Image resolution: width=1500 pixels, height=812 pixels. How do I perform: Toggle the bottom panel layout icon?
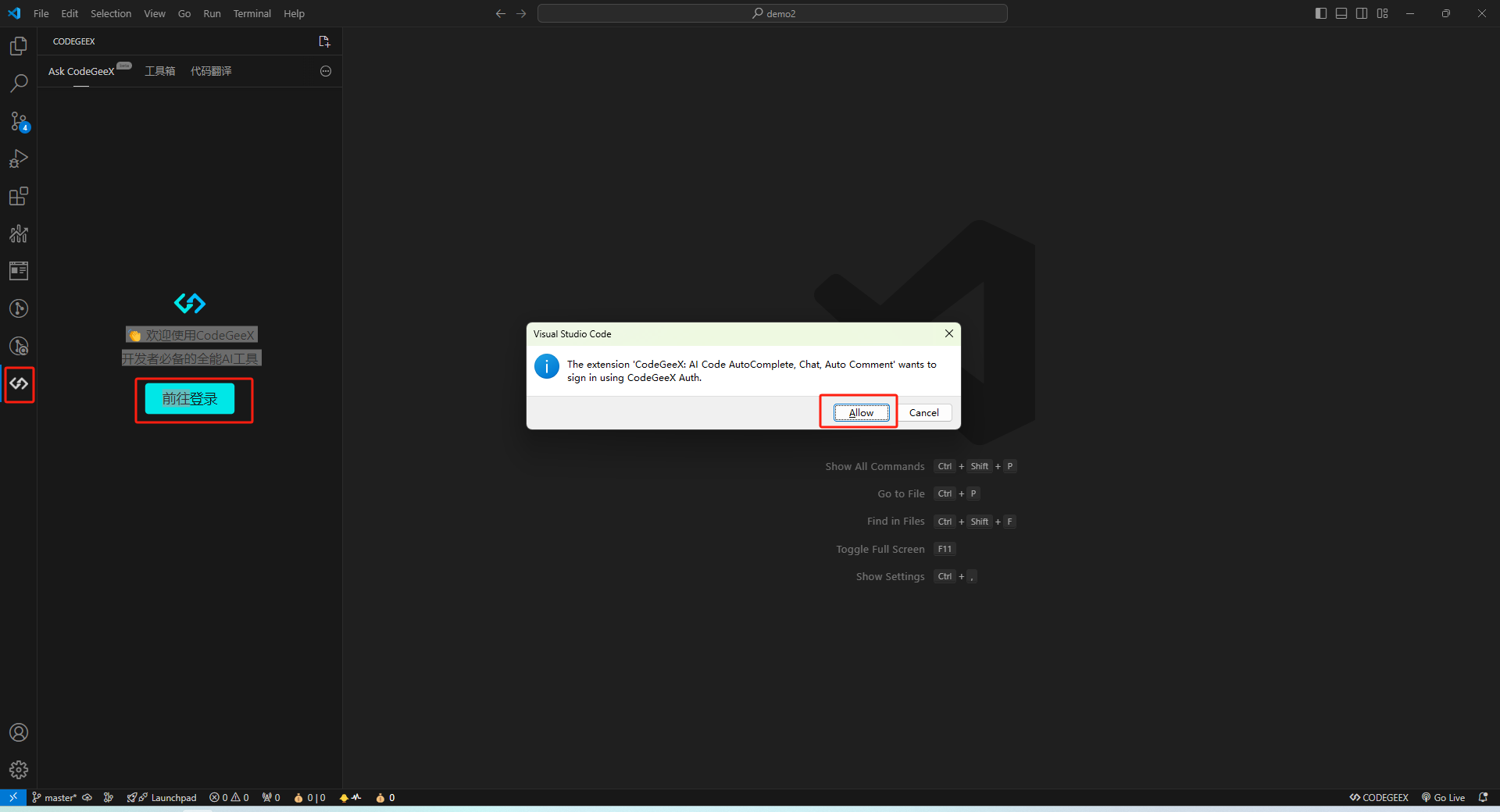coord(1341,13)
